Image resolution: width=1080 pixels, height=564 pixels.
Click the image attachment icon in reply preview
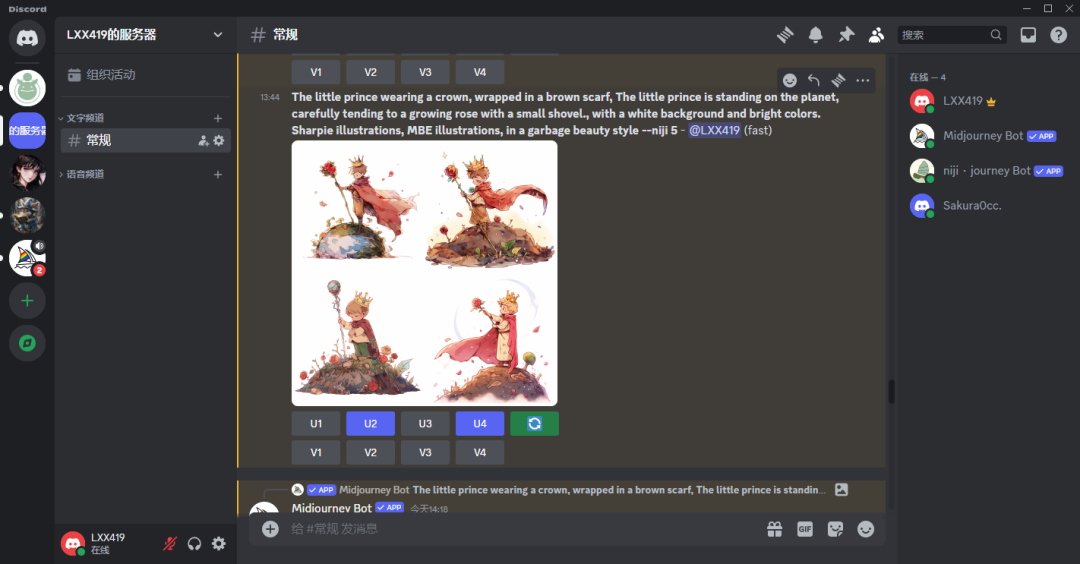841,490
